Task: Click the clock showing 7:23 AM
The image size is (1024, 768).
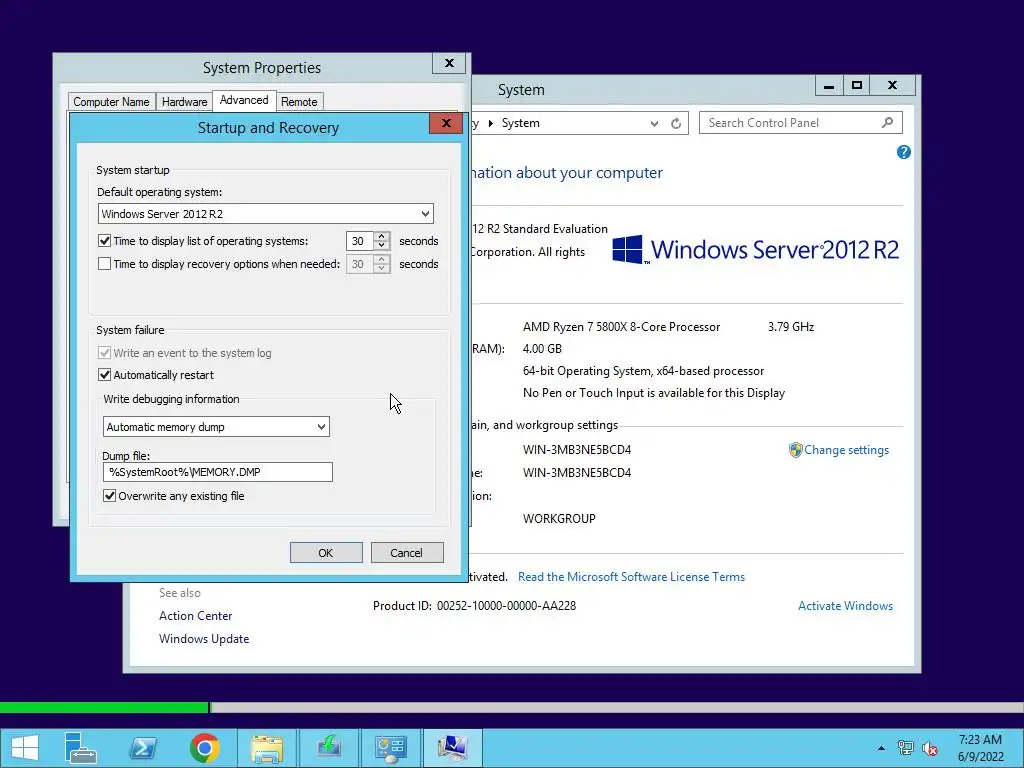Action: tap(980, 740)
